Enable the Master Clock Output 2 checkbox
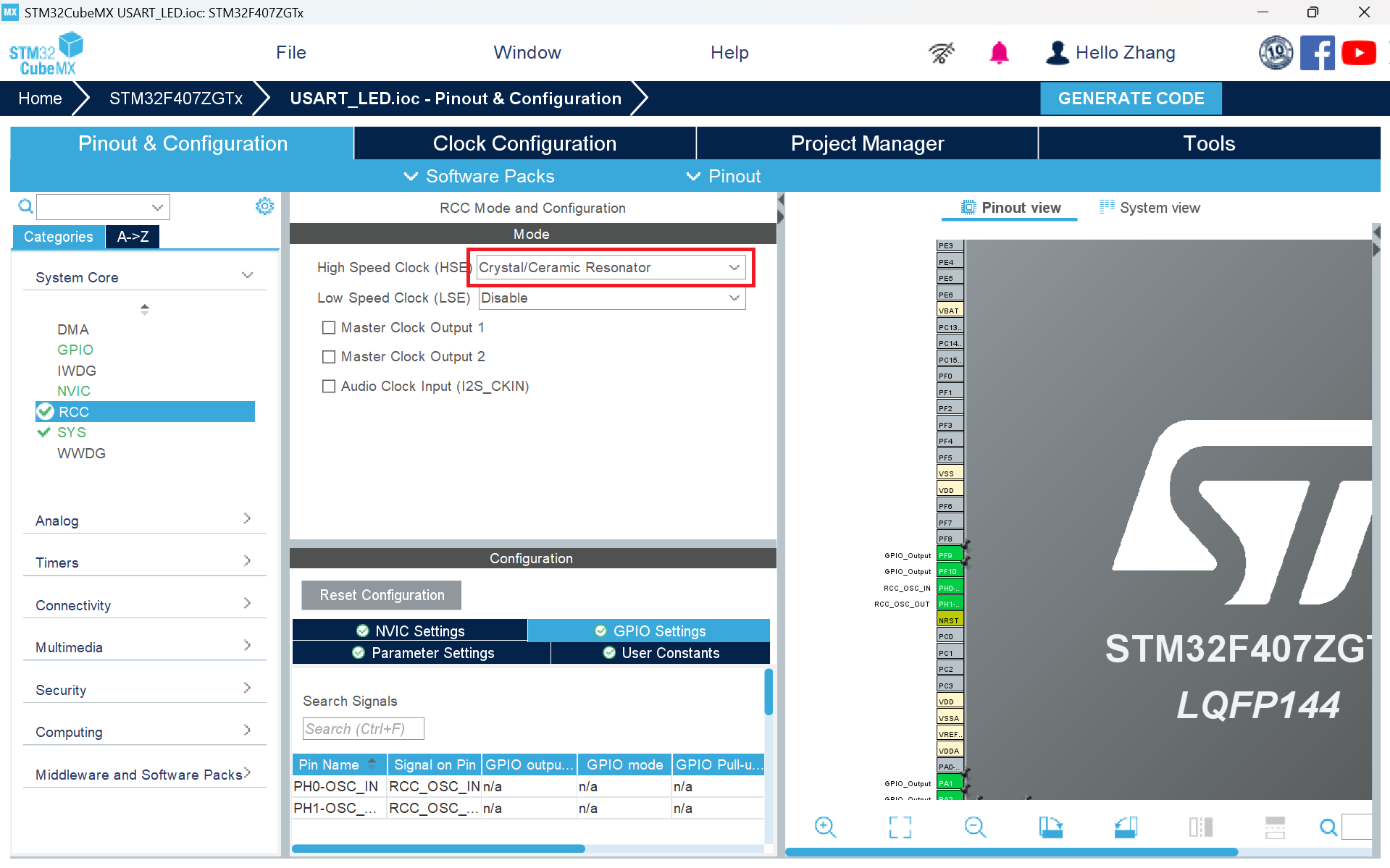This screenshot has width=1390, height=868. coord(329,357)
